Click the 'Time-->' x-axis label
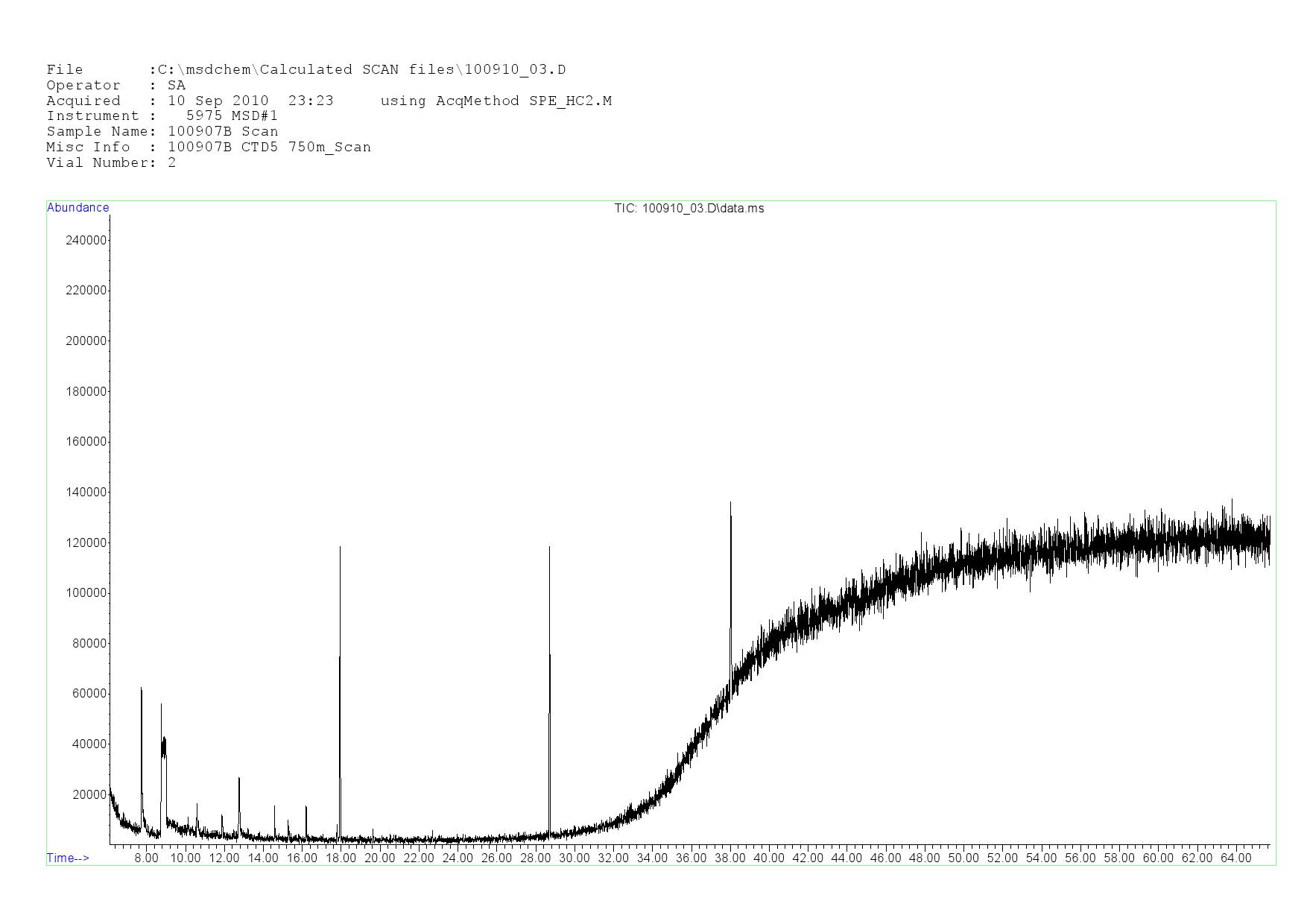The image size is (1307, 924). click(x=68, y=858)
